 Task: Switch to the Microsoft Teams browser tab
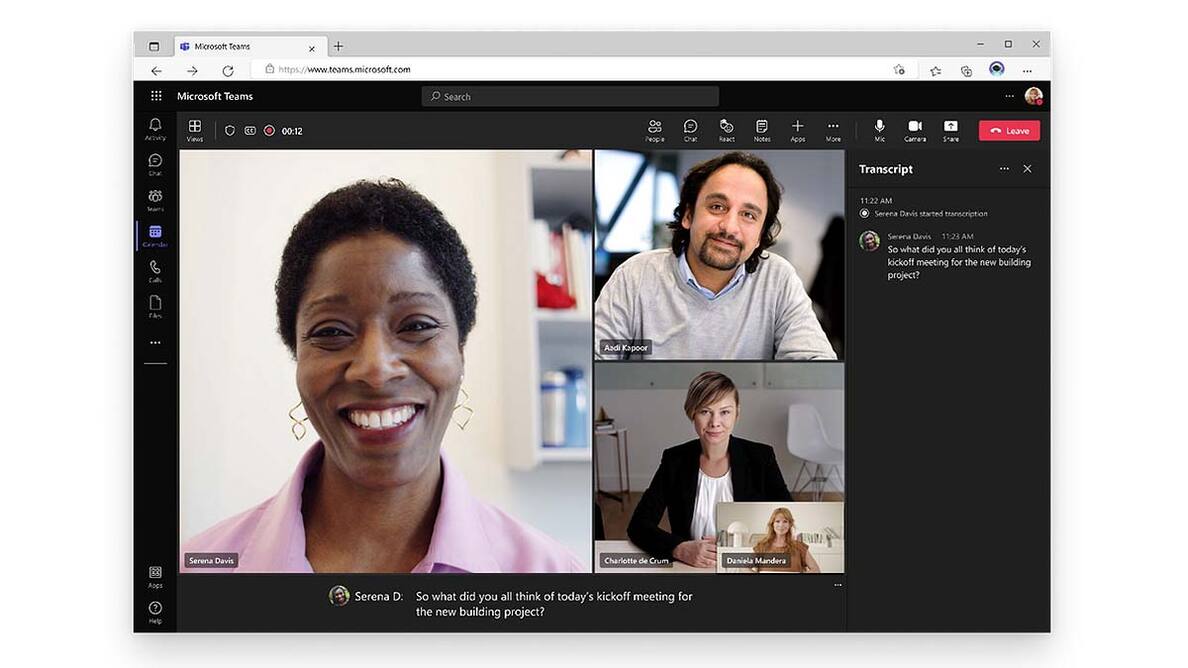[240, 47]
